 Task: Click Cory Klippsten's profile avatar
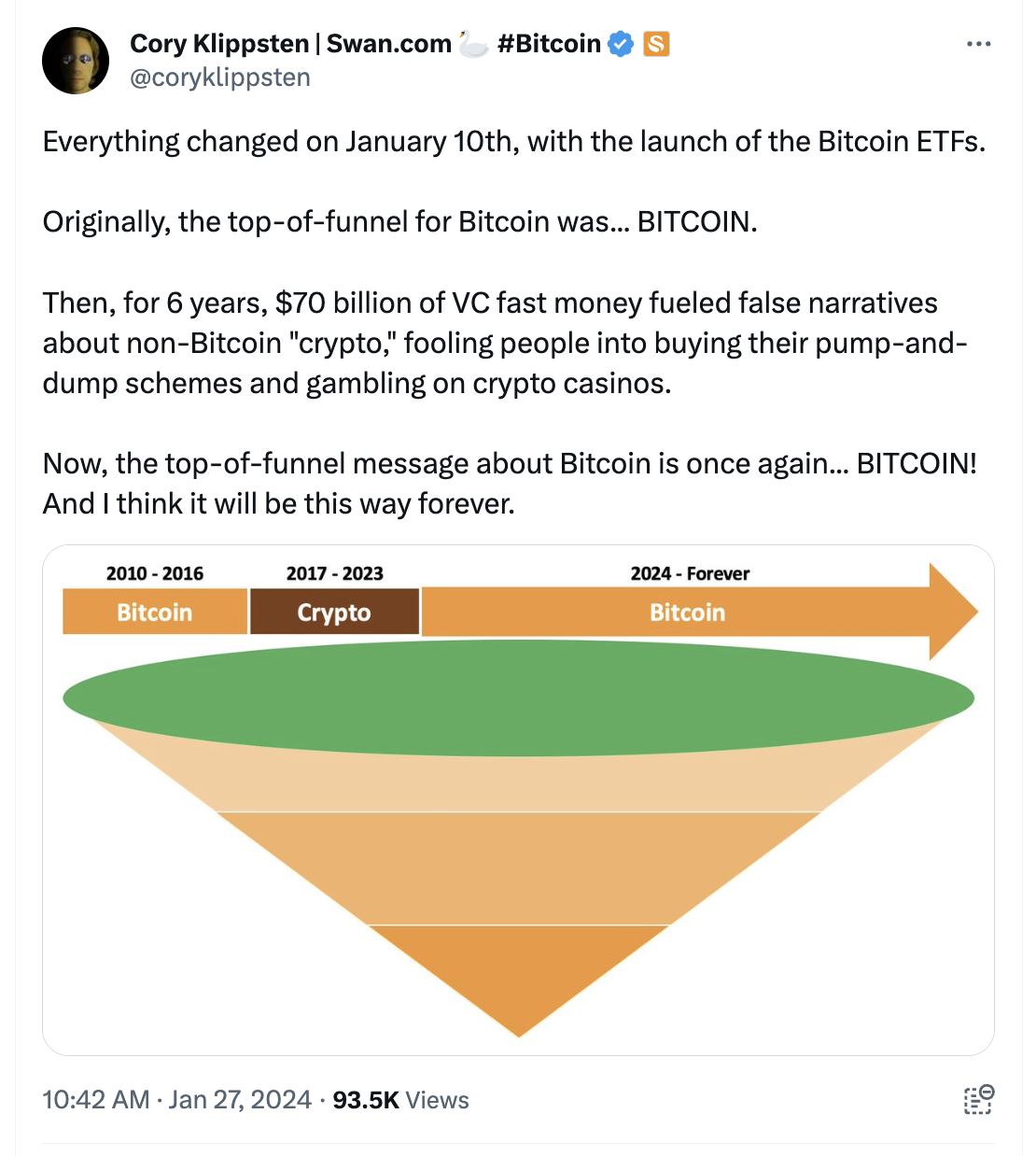(x=76, y=60)
